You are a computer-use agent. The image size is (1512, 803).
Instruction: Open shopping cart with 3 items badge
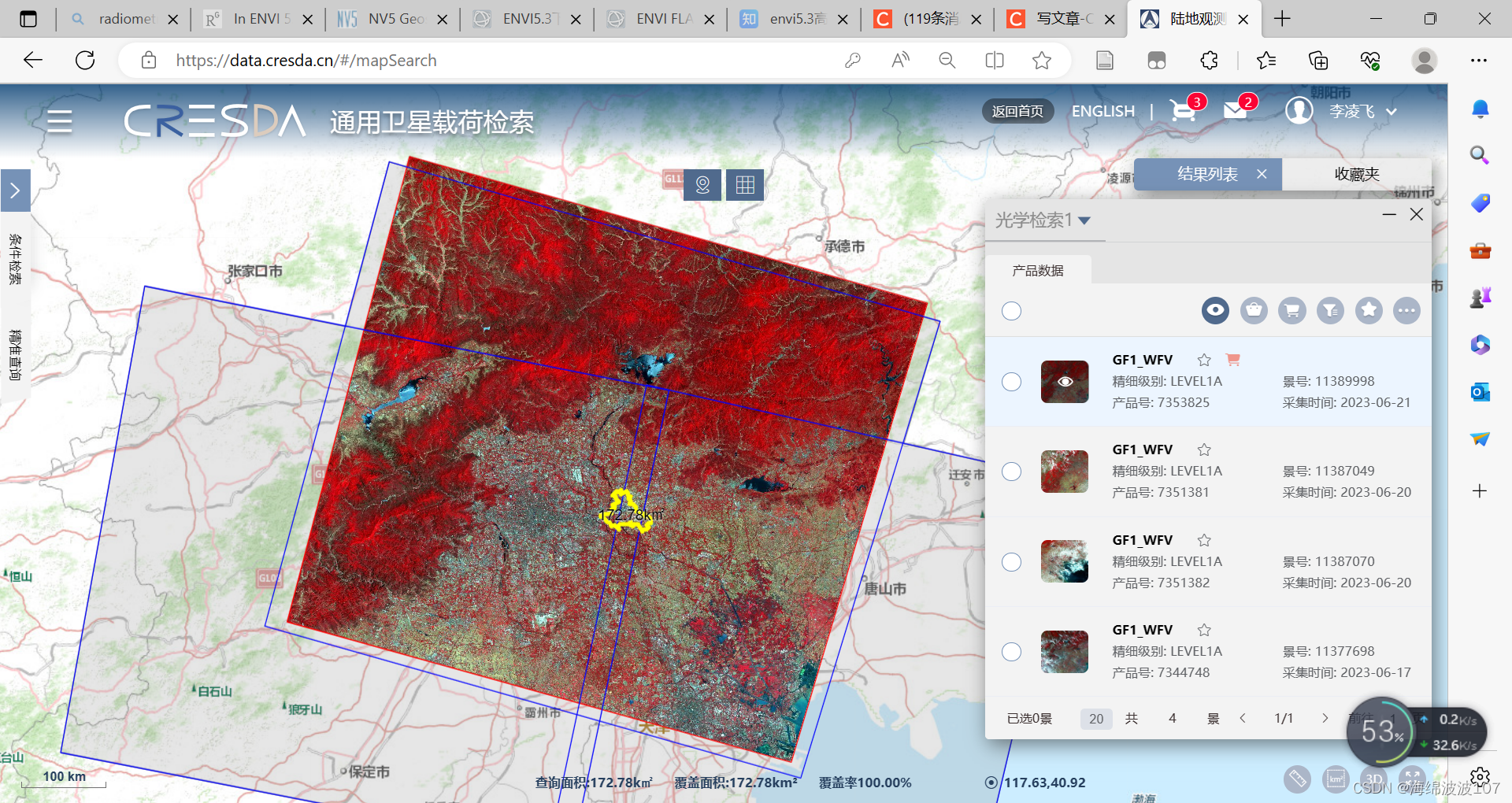[1184, 110]
